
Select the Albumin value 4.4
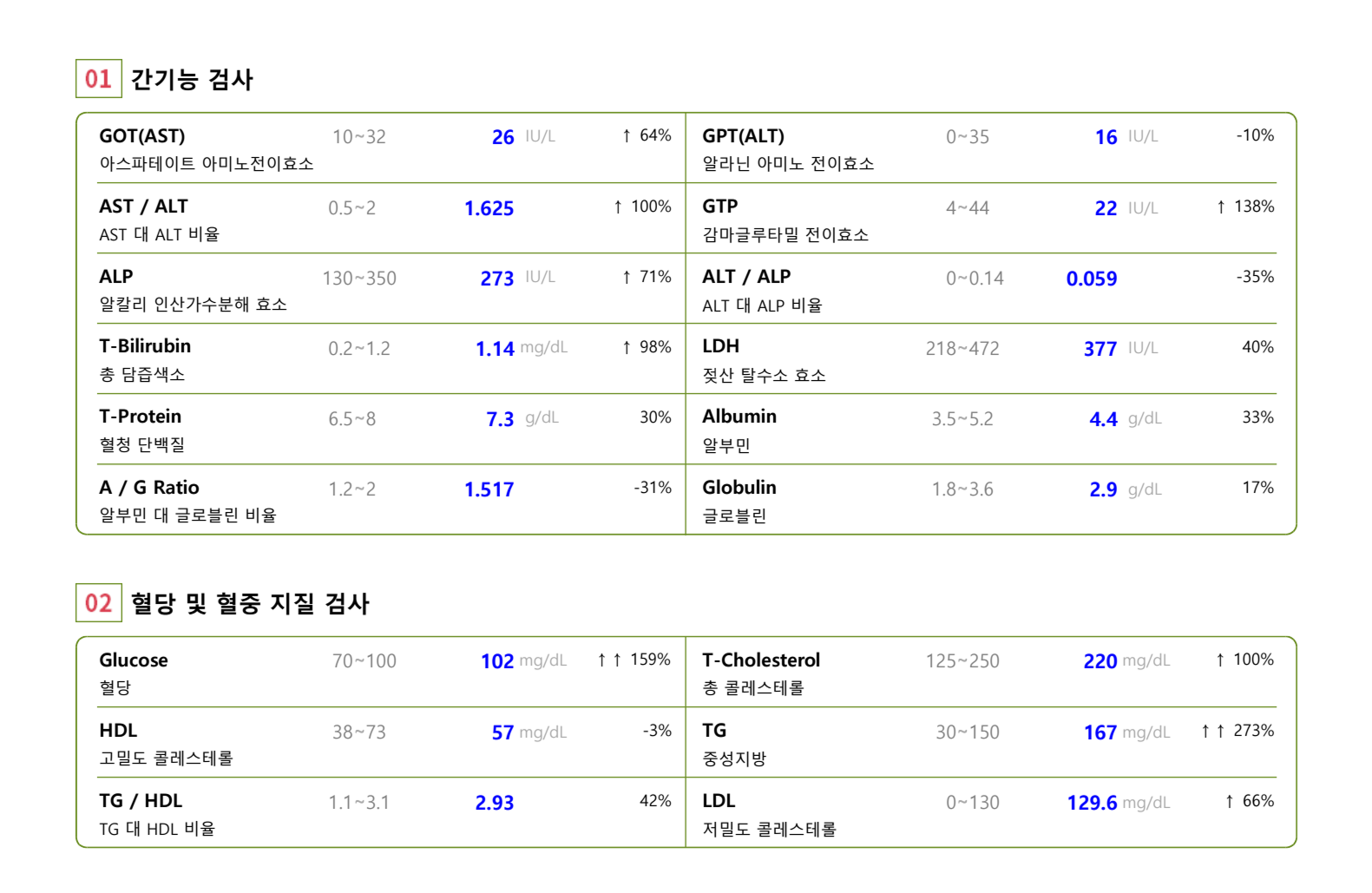click(x=1103, y=419)
